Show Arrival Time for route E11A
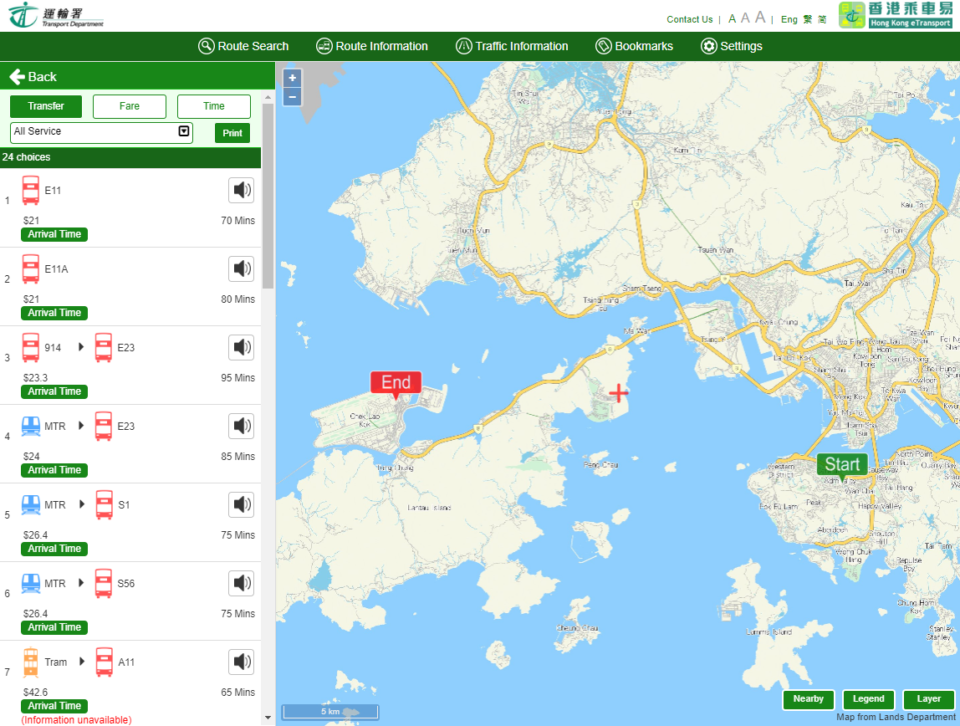 (x=55, y=313)
